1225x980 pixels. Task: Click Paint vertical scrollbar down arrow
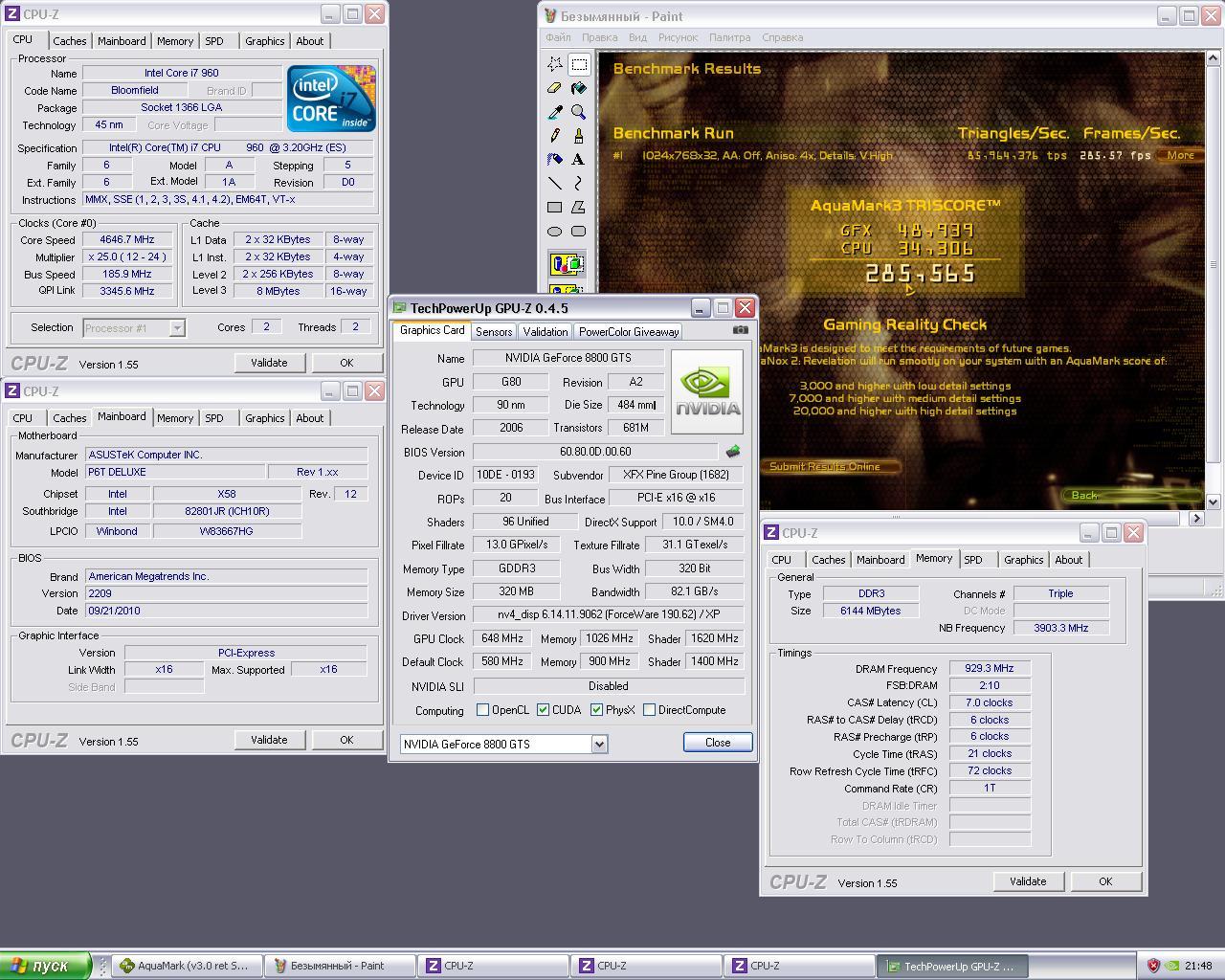pyautogui.click(x=1214, y=501)
